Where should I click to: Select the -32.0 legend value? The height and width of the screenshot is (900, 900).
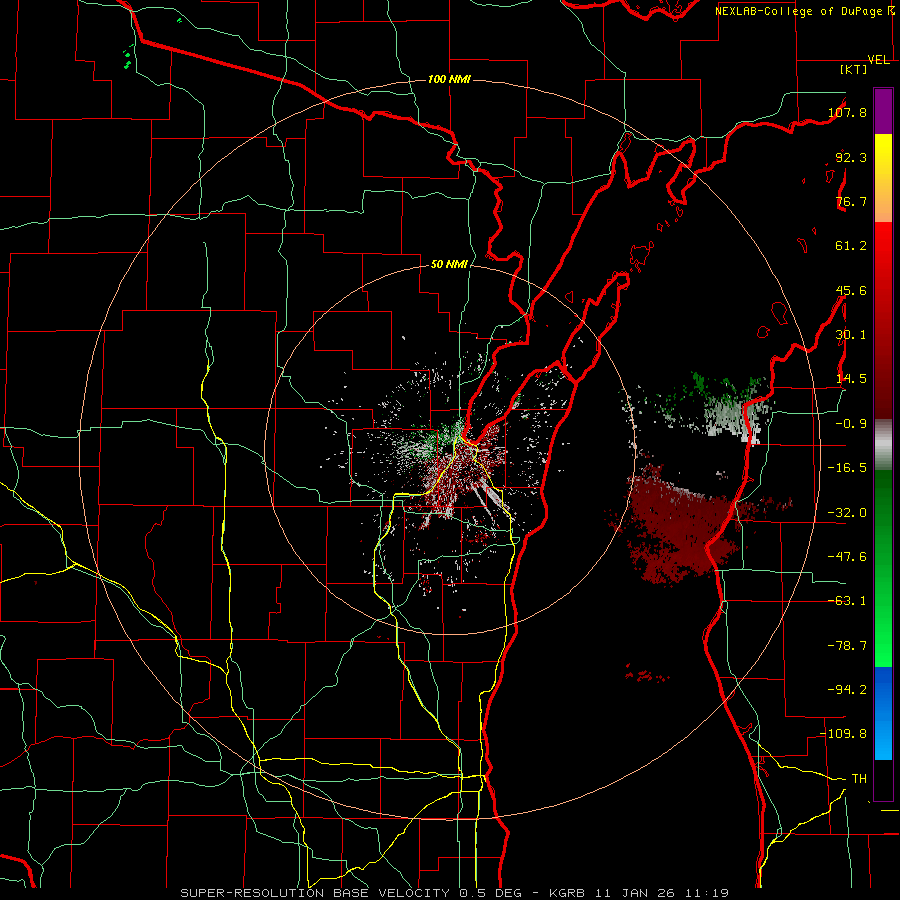coord(847,513)
